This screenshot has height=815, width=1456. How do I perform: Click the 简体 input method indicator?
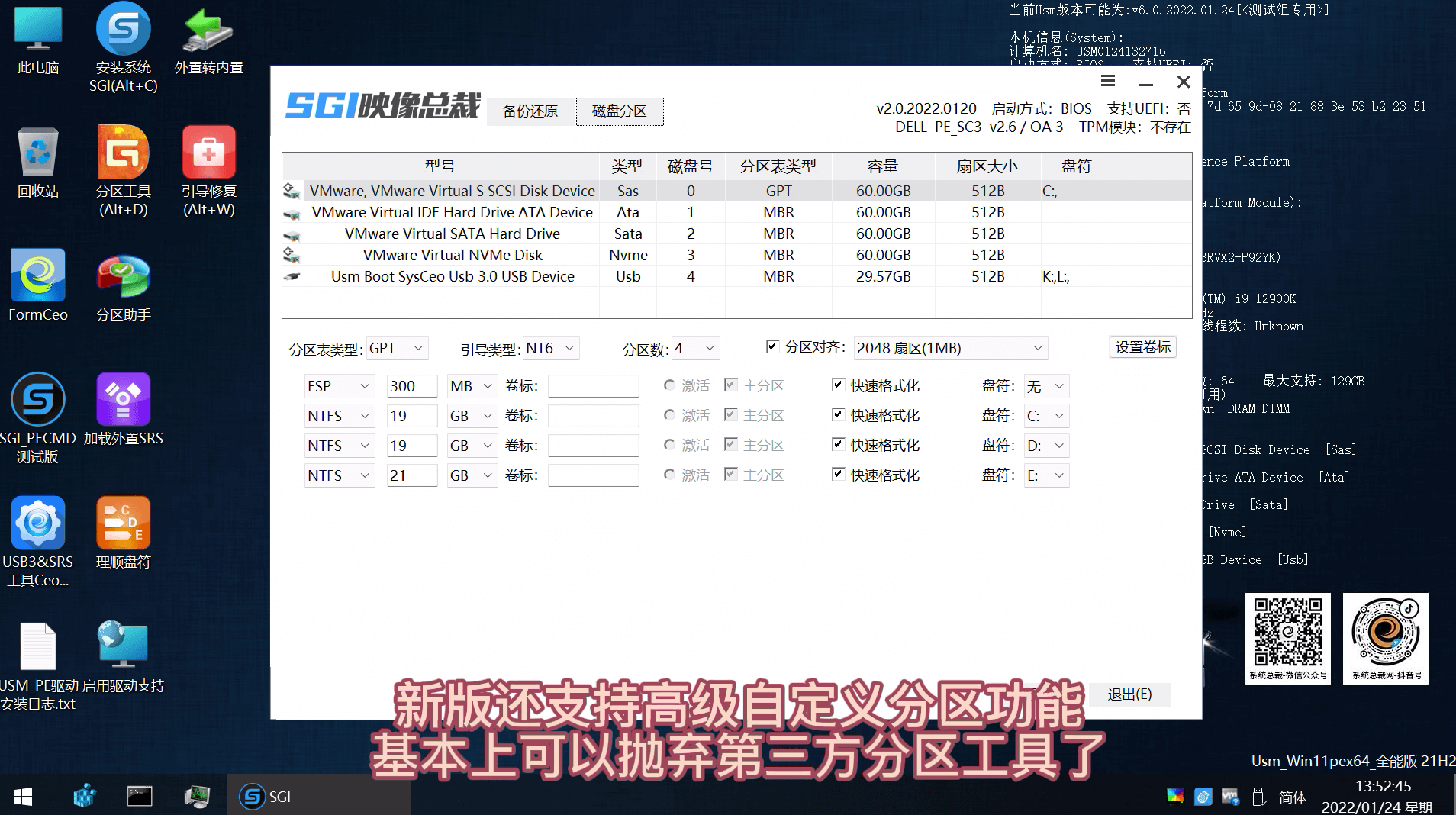1293,797
